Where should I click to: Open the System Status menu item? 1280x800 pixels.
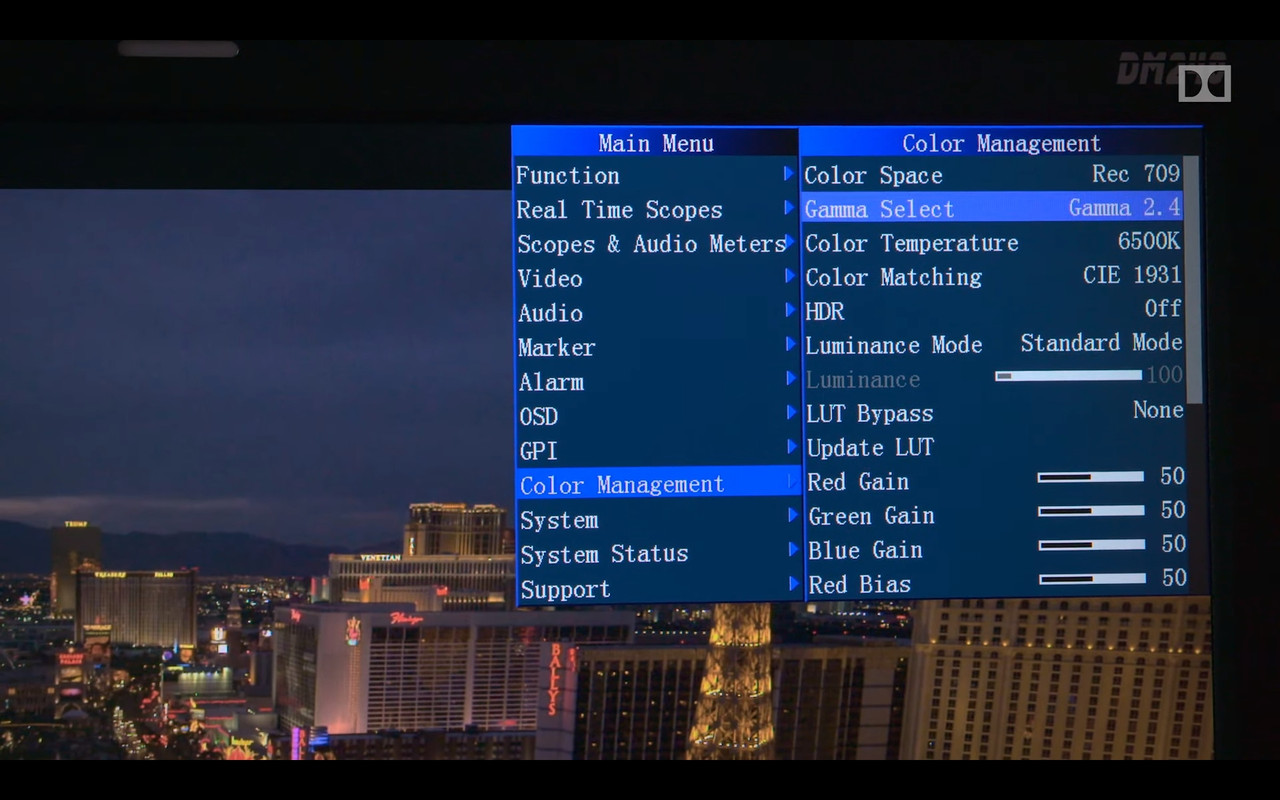pos(658,553)
